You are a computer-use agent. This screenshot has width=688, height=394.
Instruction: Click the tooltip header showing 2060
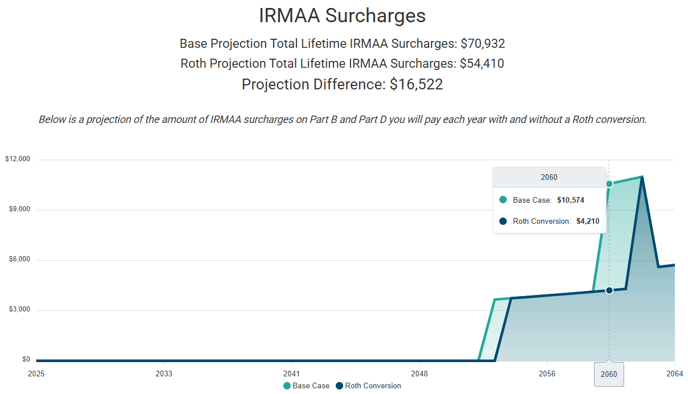coord(549,177)
